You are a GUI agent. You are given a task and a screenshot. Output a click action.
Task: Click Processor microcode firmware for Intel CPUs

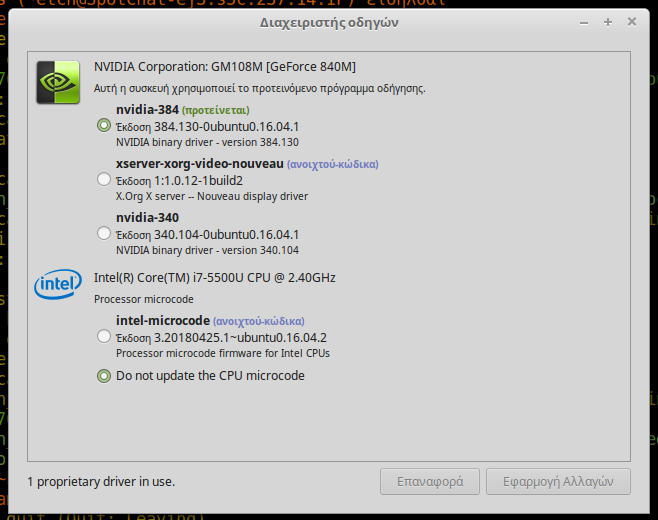point(223,353)
